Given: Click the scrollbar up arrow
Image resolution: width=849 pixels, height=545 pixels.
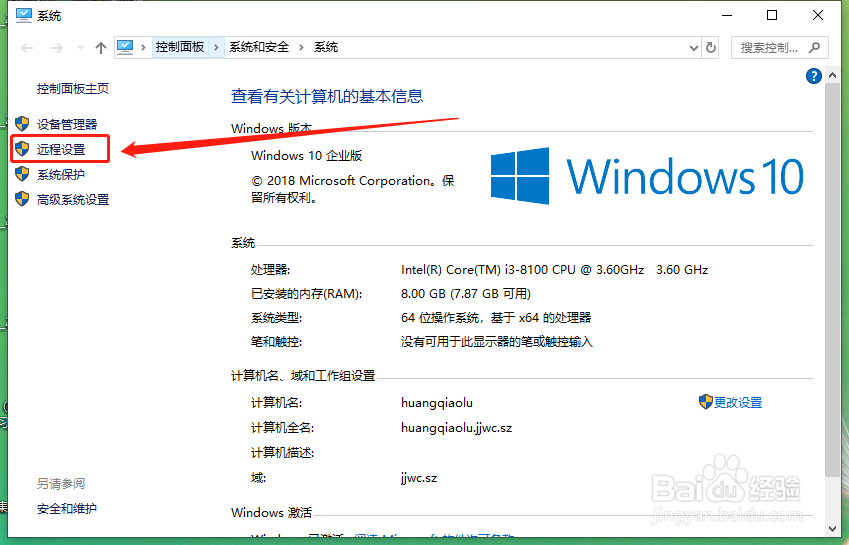Looking at the screenshot, I should [x=833, y=76].
